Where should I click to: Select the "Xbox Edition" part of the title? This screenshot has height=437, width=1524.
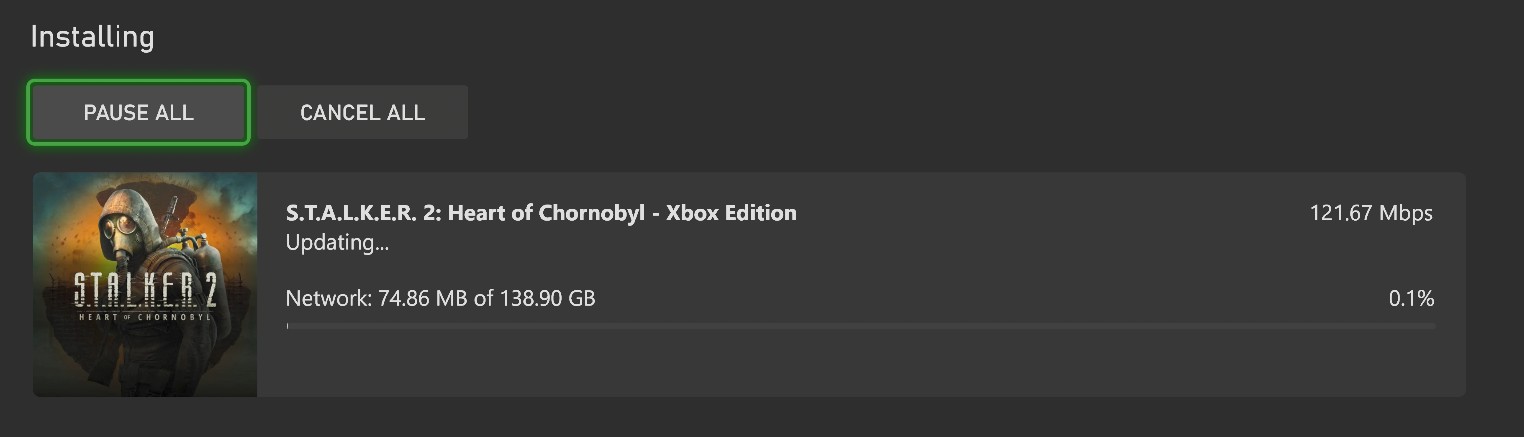click(x=731, y=213)
